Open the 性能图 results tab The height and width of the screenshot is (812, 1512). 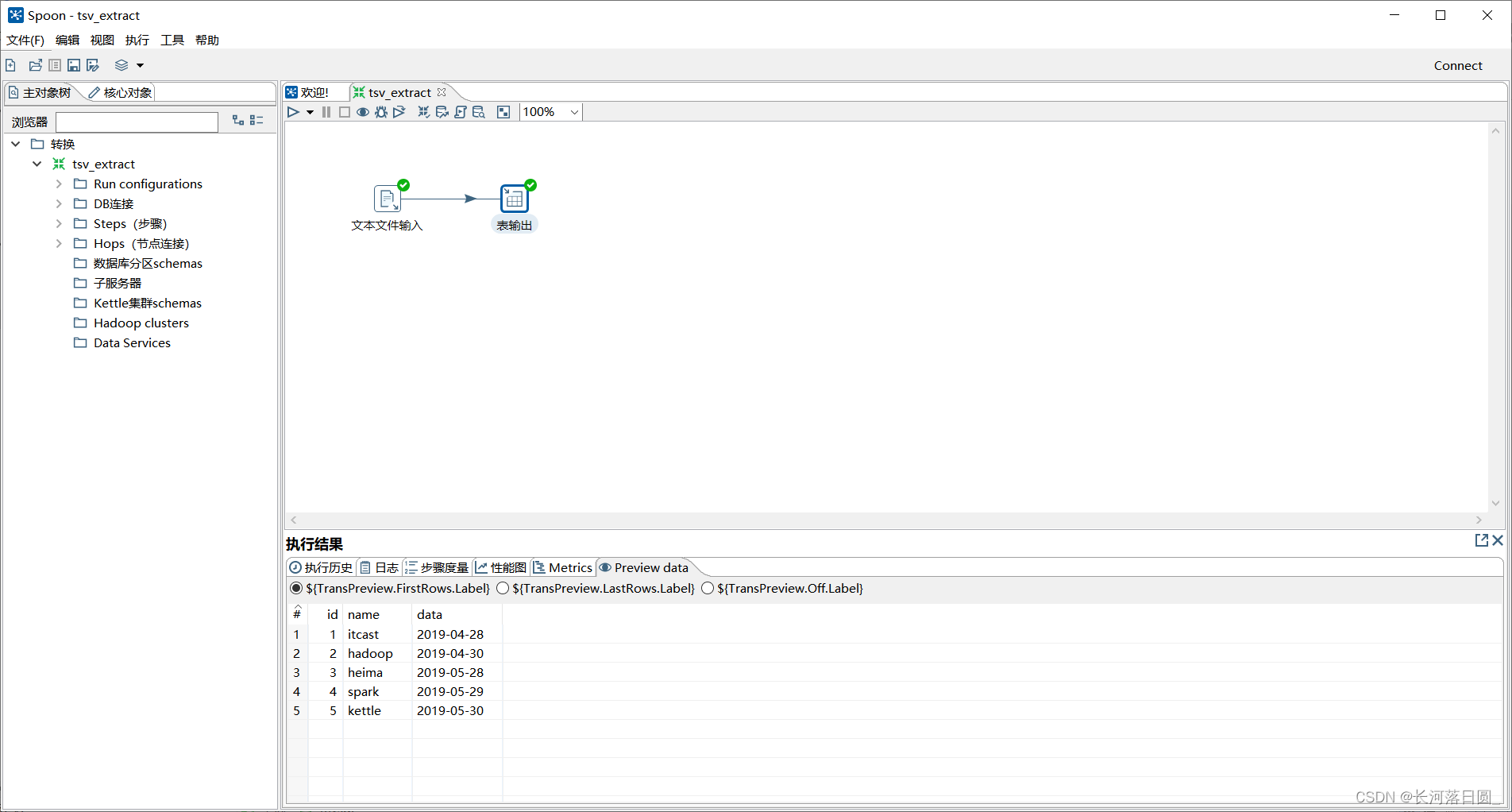point(501,567)
